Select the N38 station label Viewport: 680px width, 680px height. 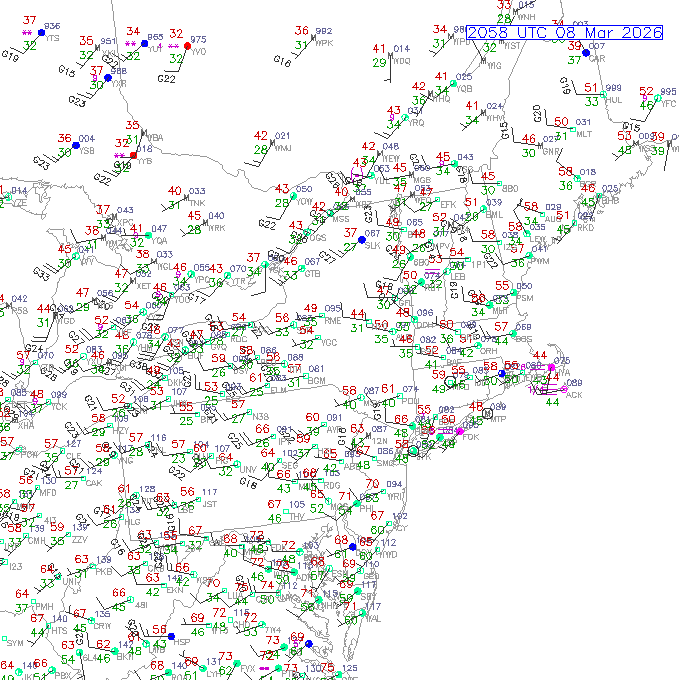[x=261, y=416]
